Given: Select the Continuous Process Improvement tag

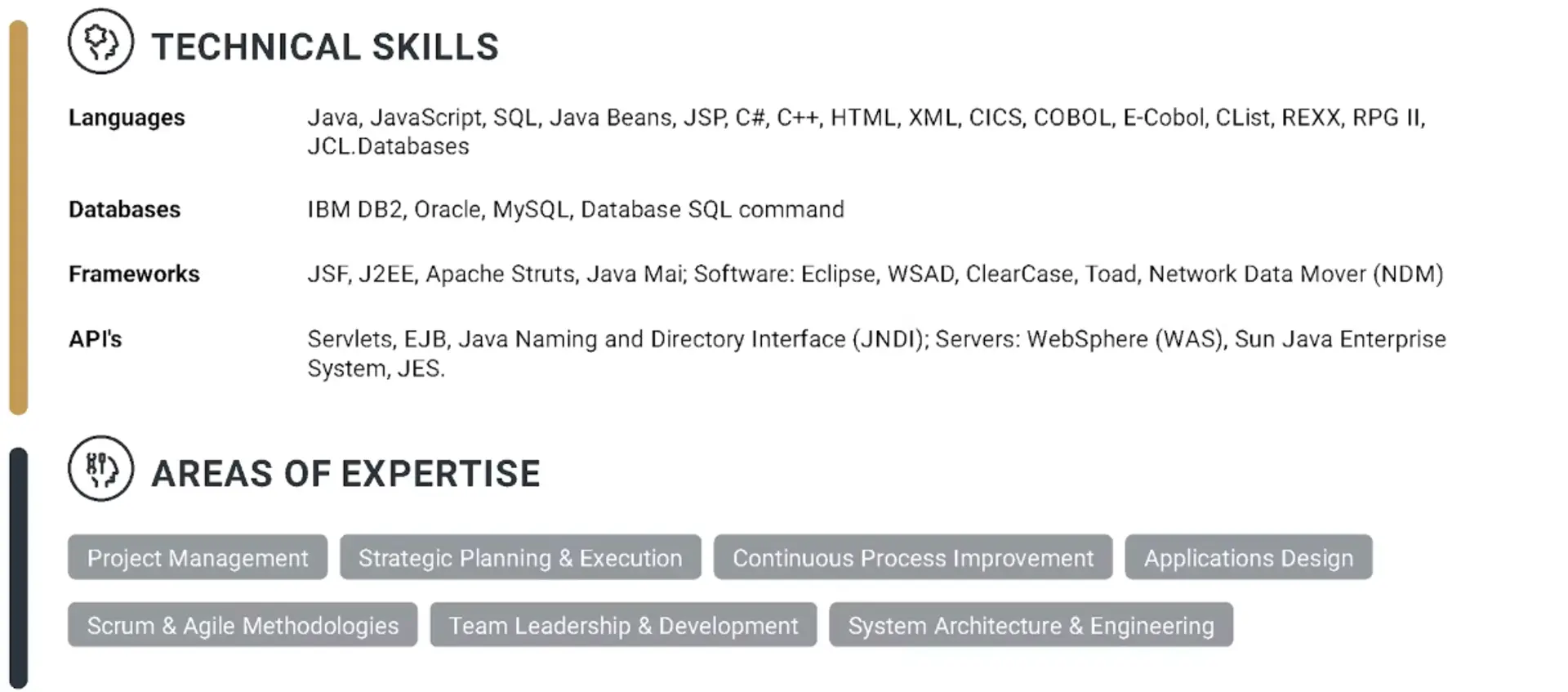Looking at the screenshot, I should point(912,557).
